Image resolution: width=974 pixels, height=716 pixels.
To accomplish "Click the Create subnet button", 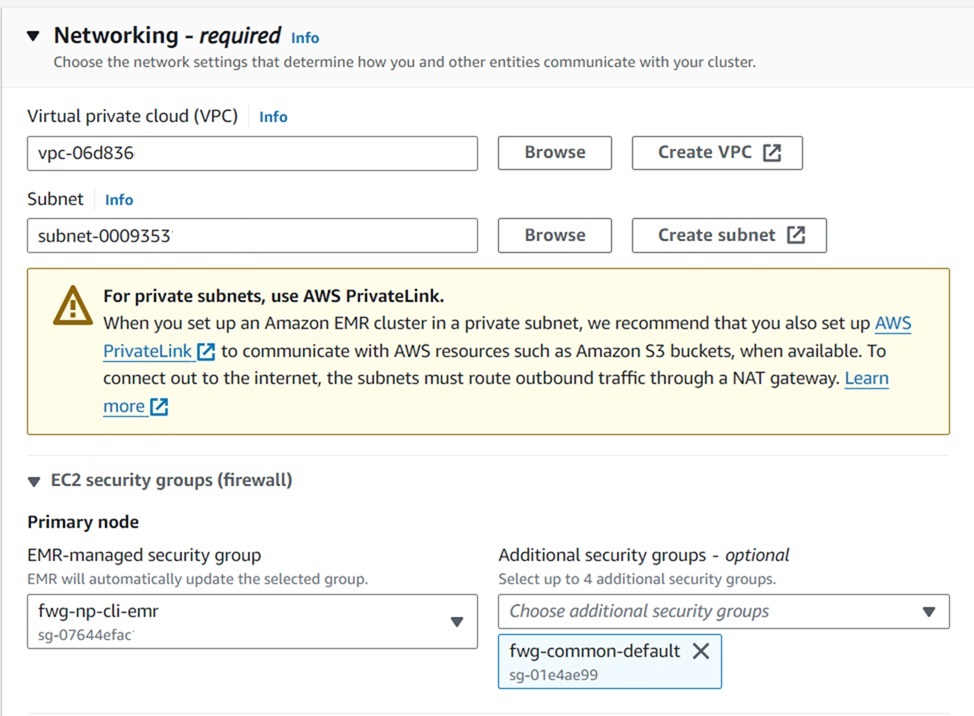I will (729, 236).
